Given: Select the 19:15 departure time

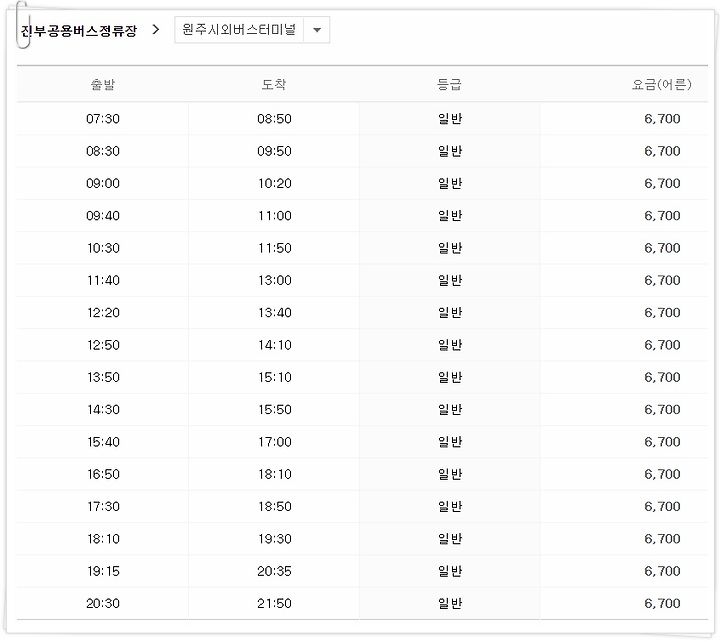Looking at the screenshot, I should 103,571.
